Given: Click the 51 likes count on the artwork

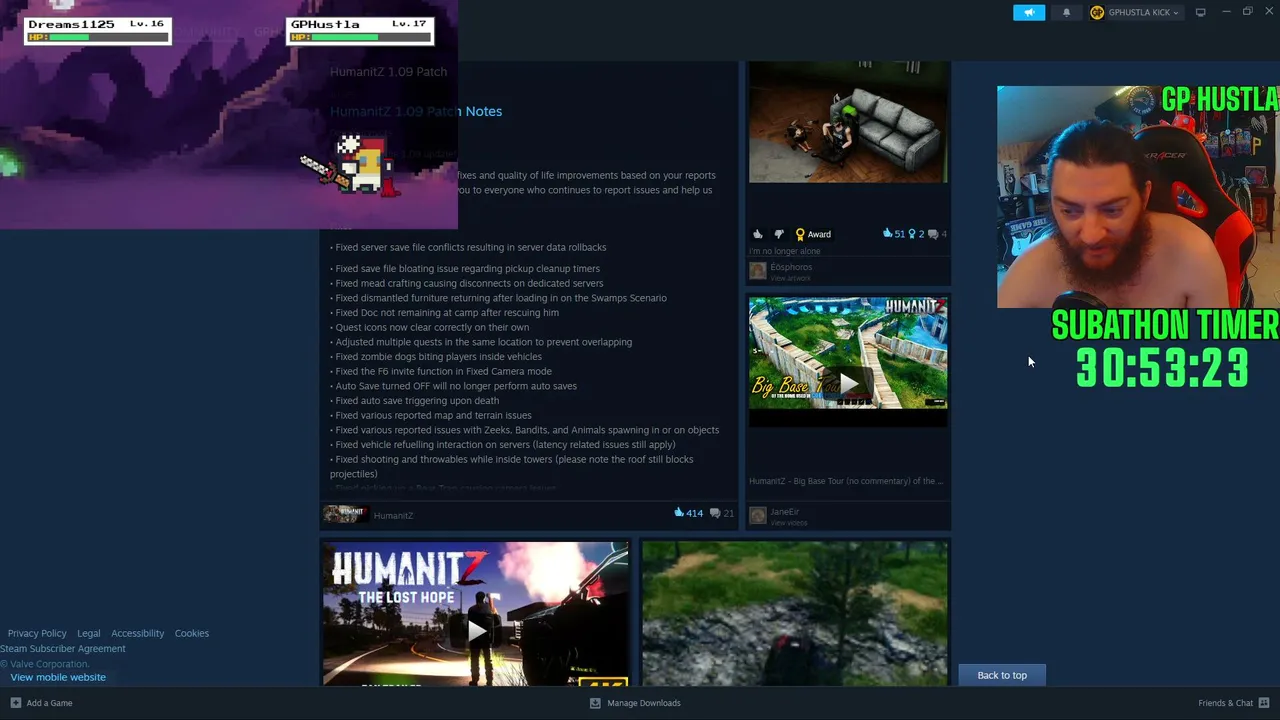Looking at the screenshot, I should tap(893, 234).
